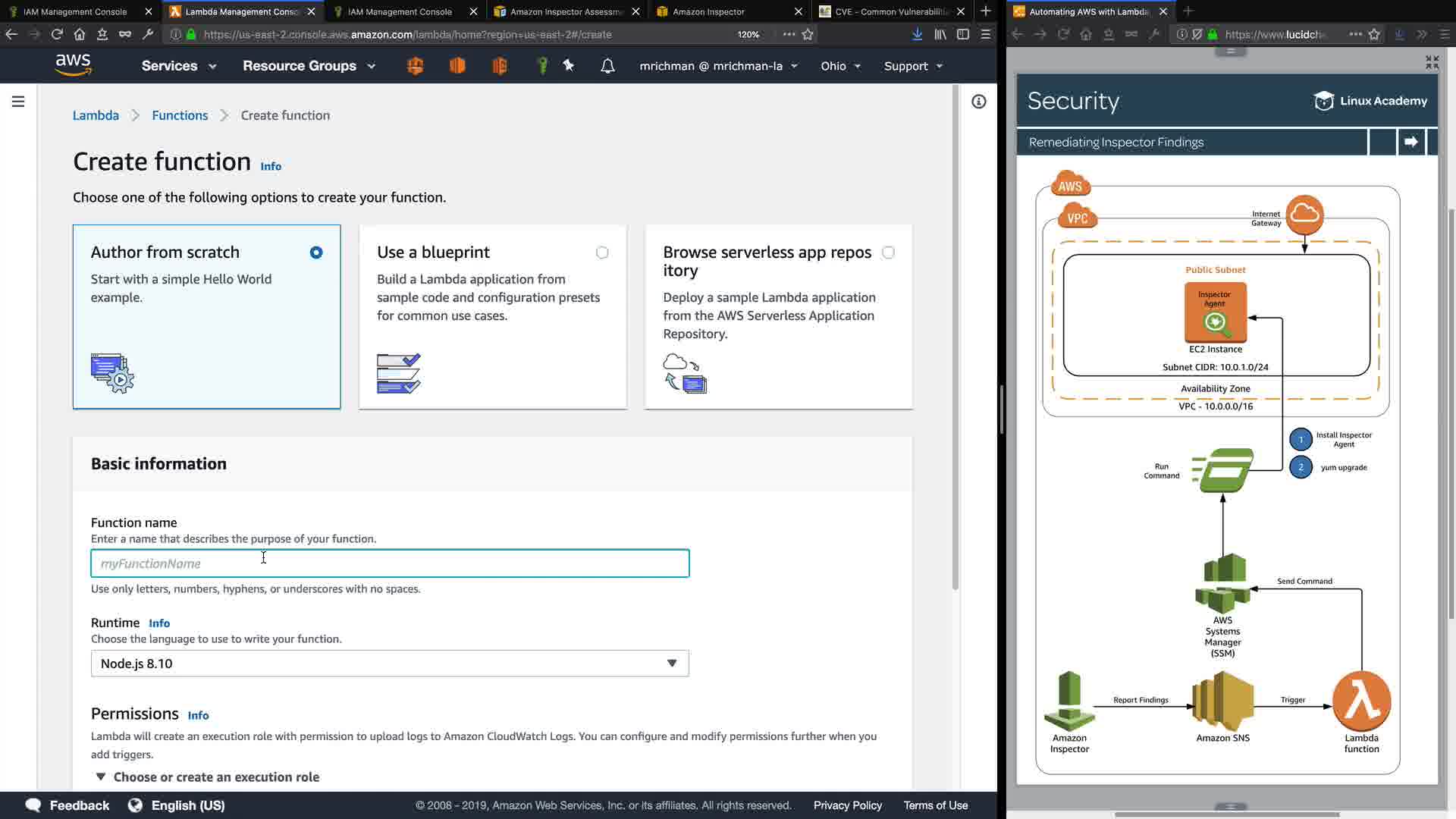
Task: Select the Use a blueprint option
Action: click(x=602, y=253)
